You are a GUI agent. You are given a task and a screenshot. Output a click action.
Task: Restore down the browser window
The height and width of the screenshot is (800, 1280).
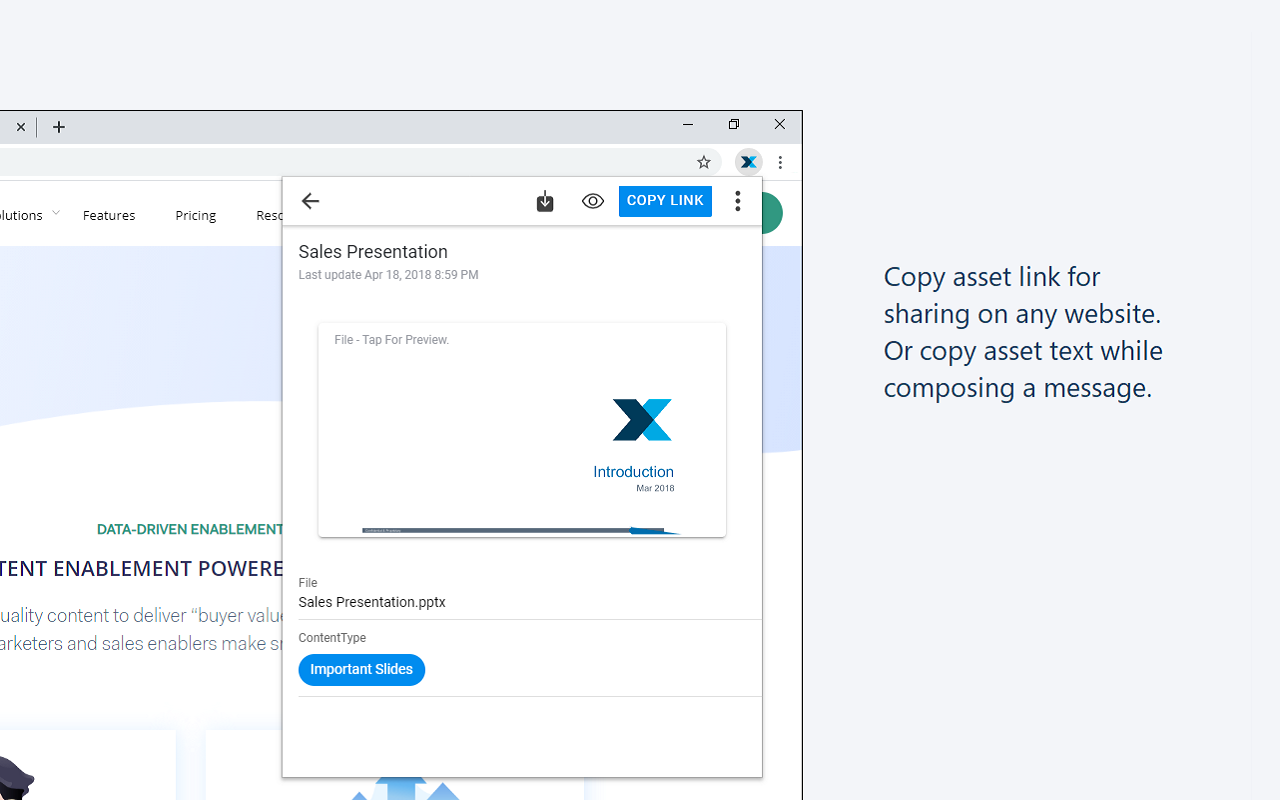point(734,125)
